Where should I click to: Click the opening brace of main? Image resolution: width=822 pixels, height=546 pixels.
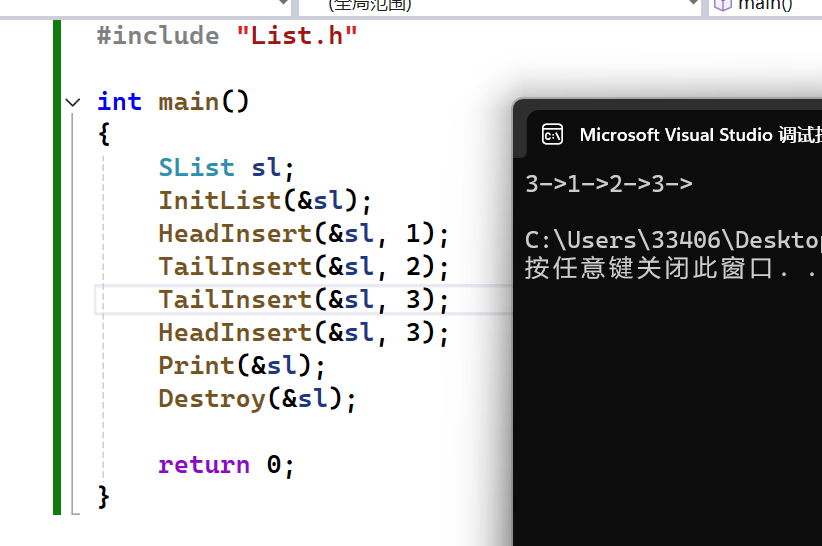tap(104, 134)
